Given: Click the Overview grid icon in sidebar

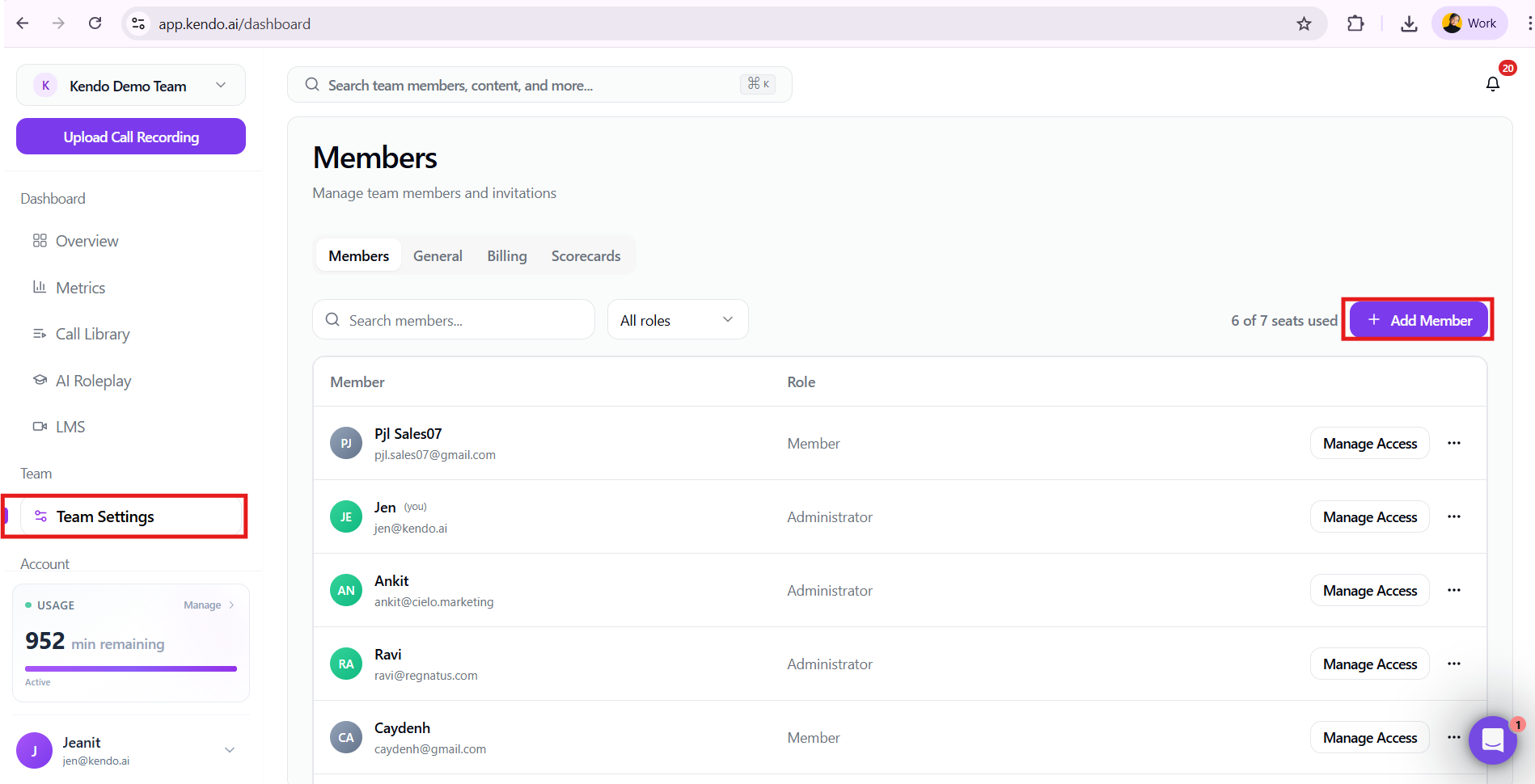Looking at the screenshot, I should point(40,241).
